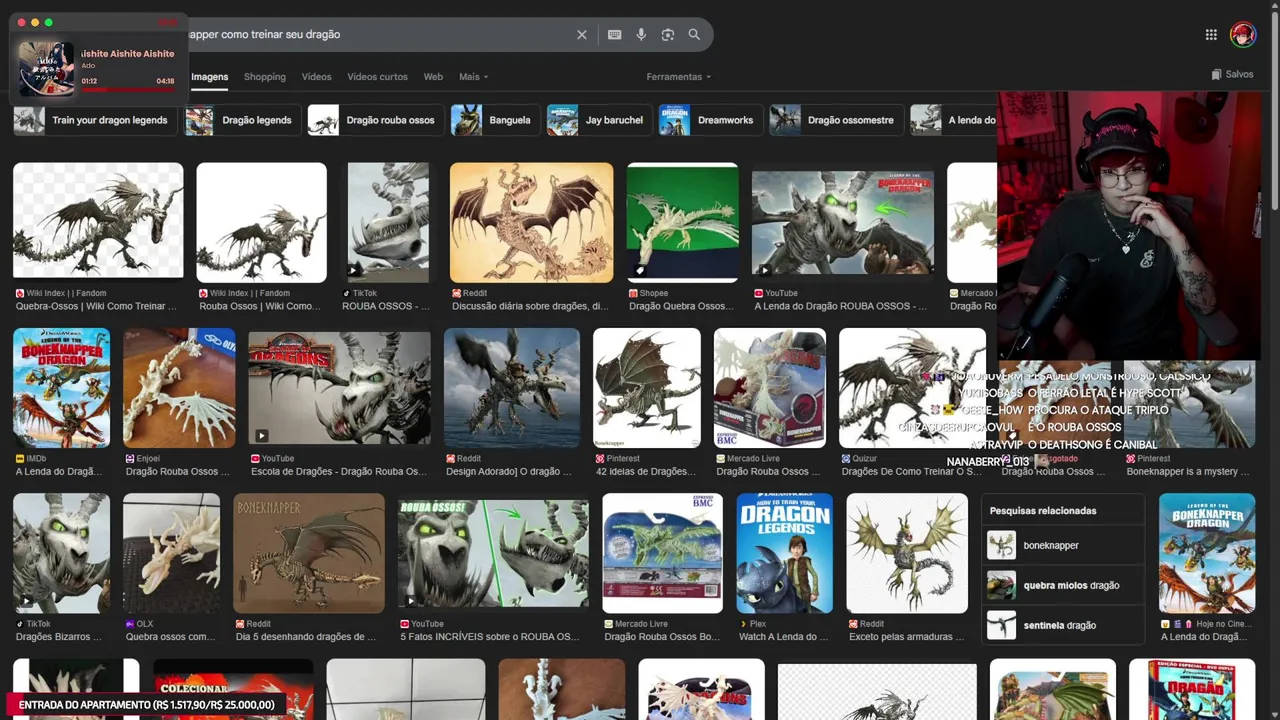Open Hoje no Cine A Lenda do Dragão poster
The image size is (1280, 720).
click(x=1207, y=553)
